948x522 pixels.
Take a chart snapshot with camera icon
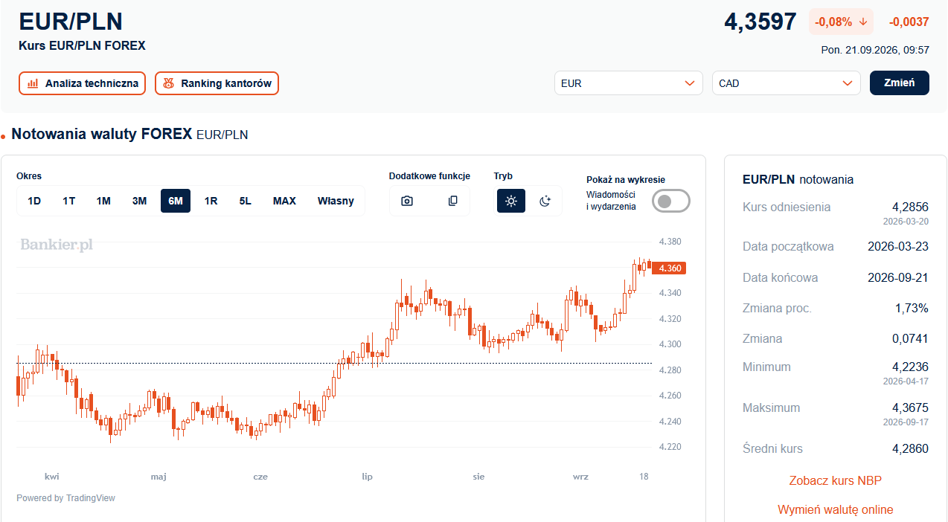click(x=407, y=201)
